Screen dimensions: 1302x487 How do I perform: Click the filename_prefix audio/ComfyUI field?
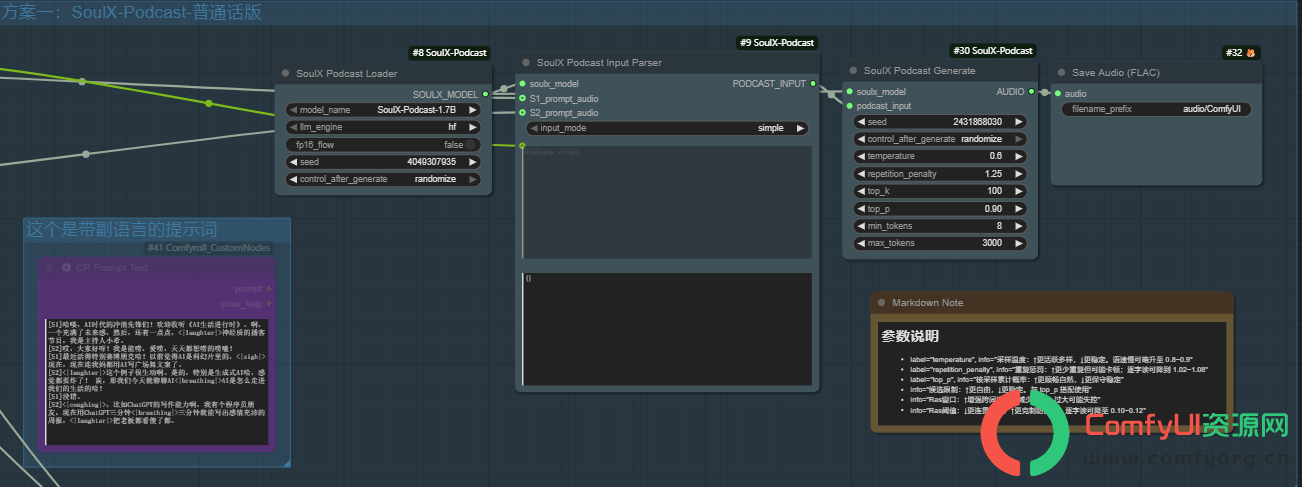pos(1156,110)
